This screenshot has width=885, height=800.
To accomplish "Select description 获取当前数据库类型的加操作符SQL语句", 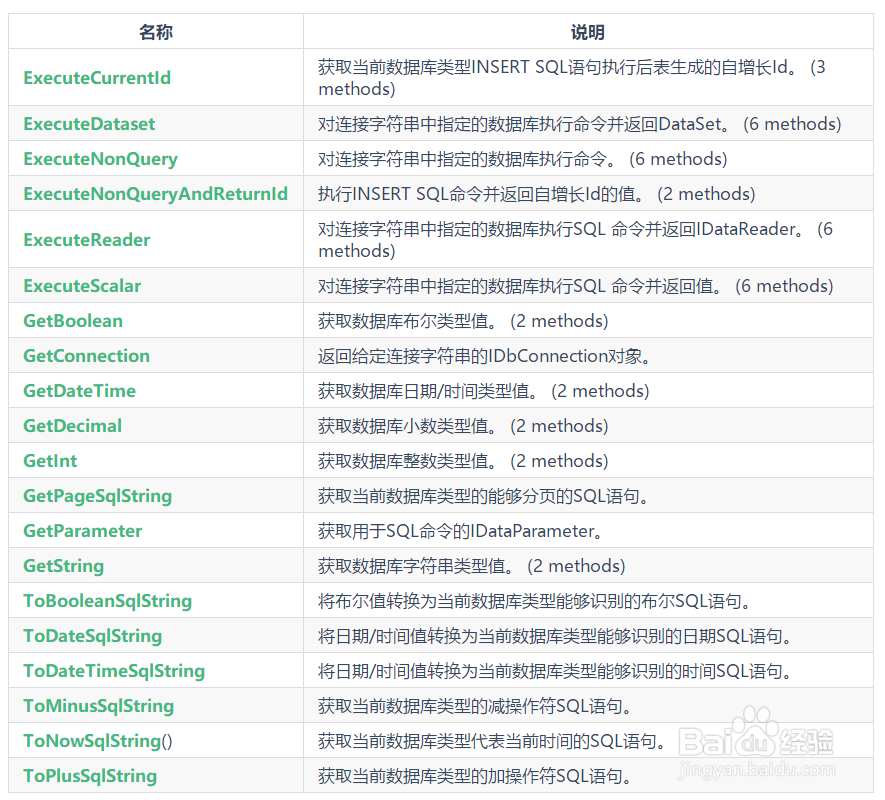I will [x=475, y=776].
